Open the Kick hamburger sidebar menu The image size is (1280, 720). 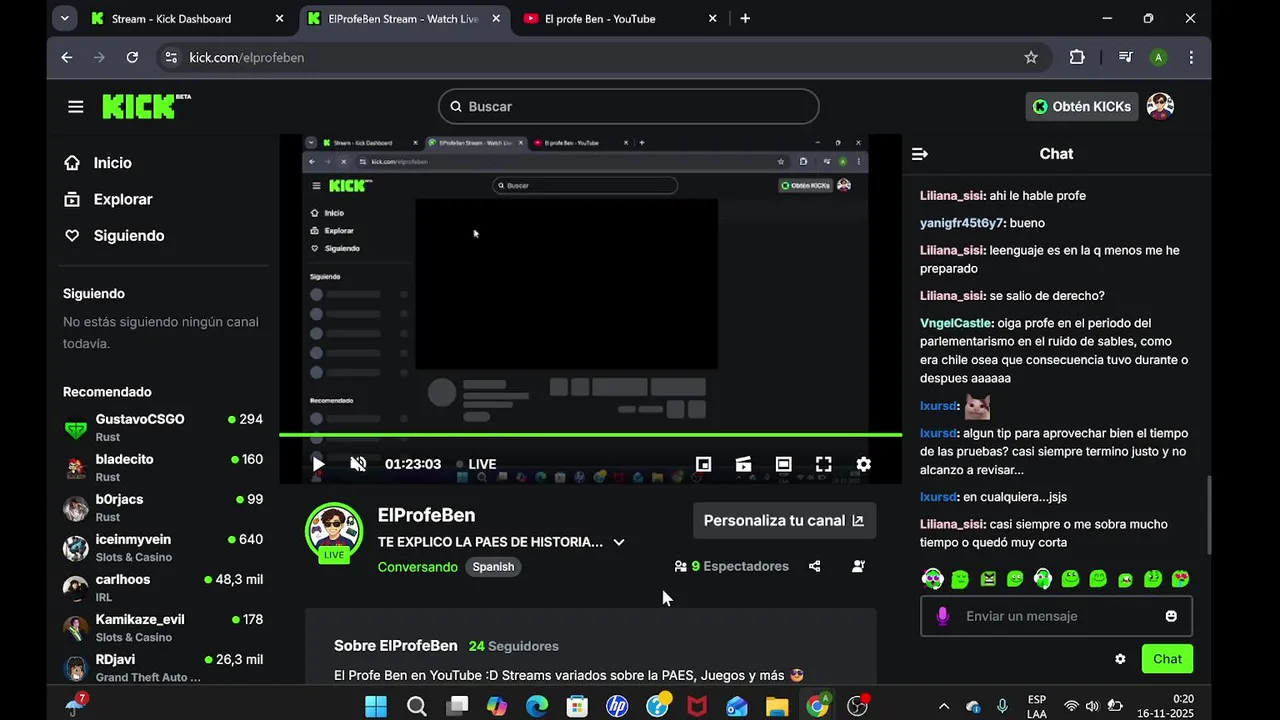pos(76,106)
